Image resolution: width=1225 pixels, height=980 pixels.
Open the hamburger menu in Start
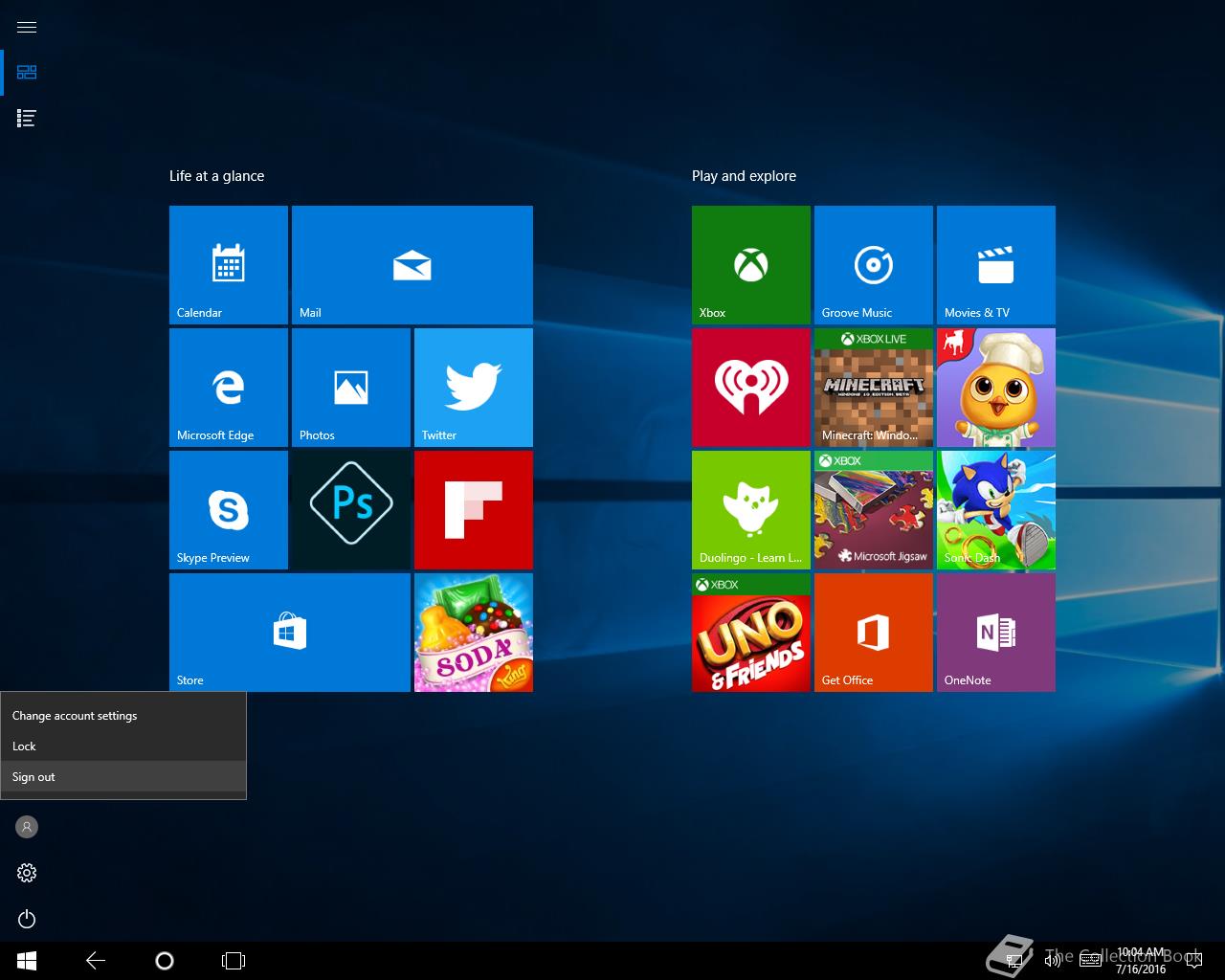click(27, 27)
